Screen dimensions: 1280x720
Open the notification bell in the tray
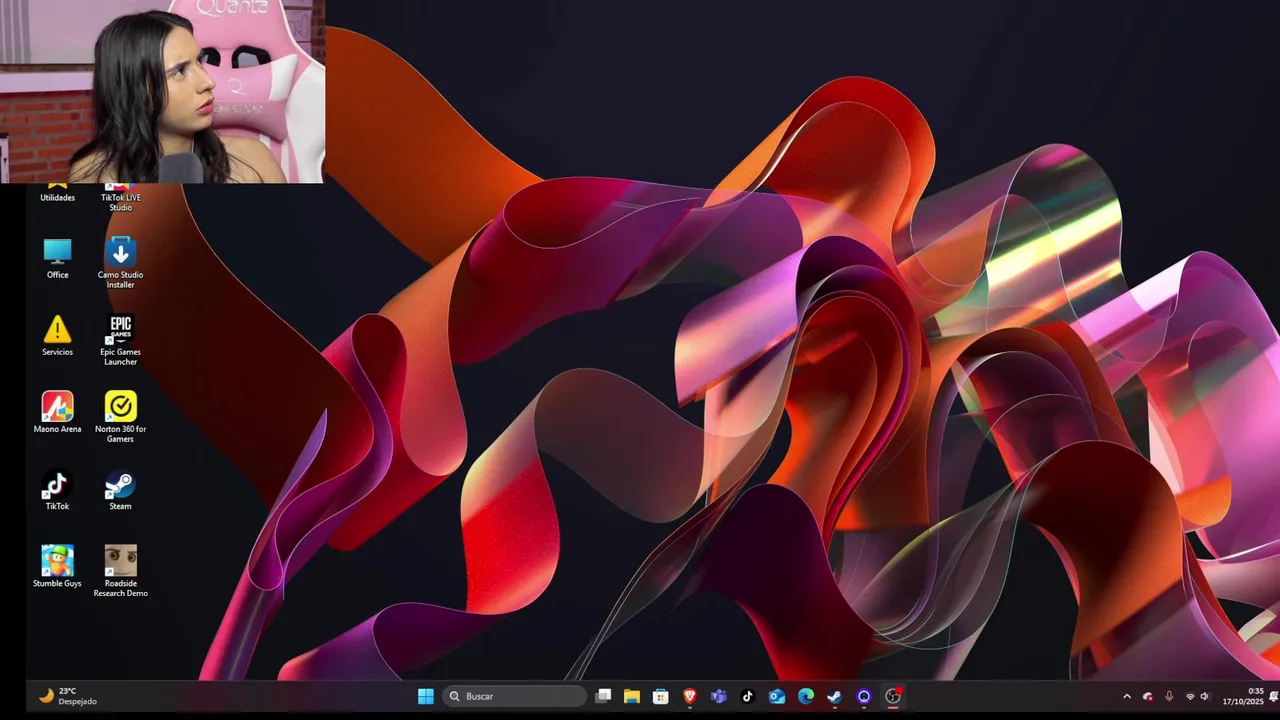[1274, 696]
